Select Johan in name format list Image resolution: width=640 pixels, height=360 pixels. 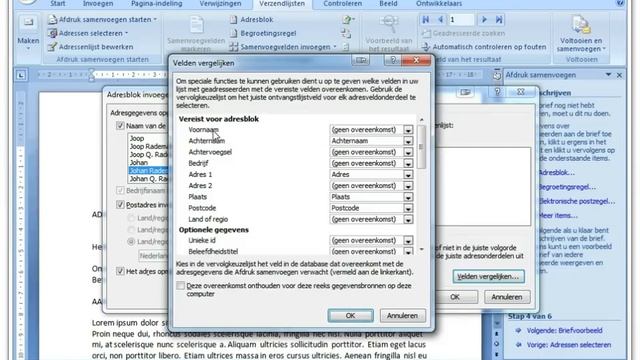[138, 162]
